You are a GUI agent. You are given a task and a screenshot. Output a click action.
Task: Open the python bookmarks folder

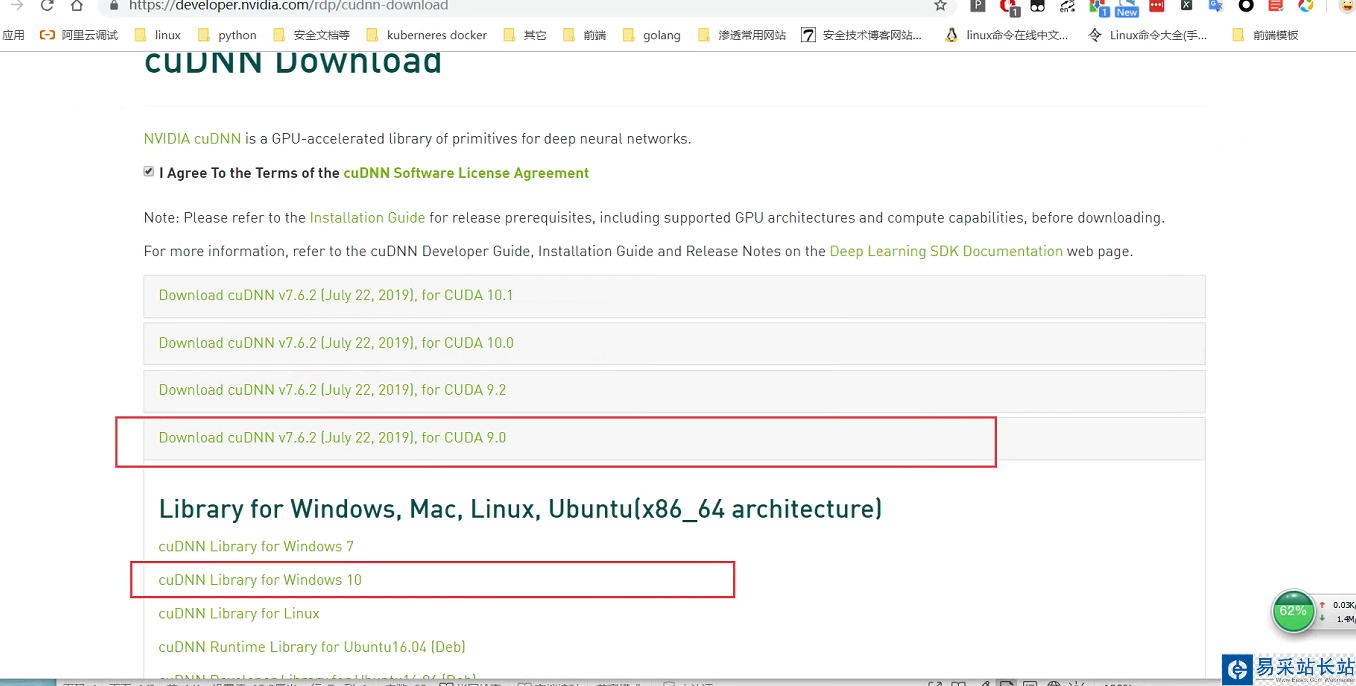coord(227,35)
